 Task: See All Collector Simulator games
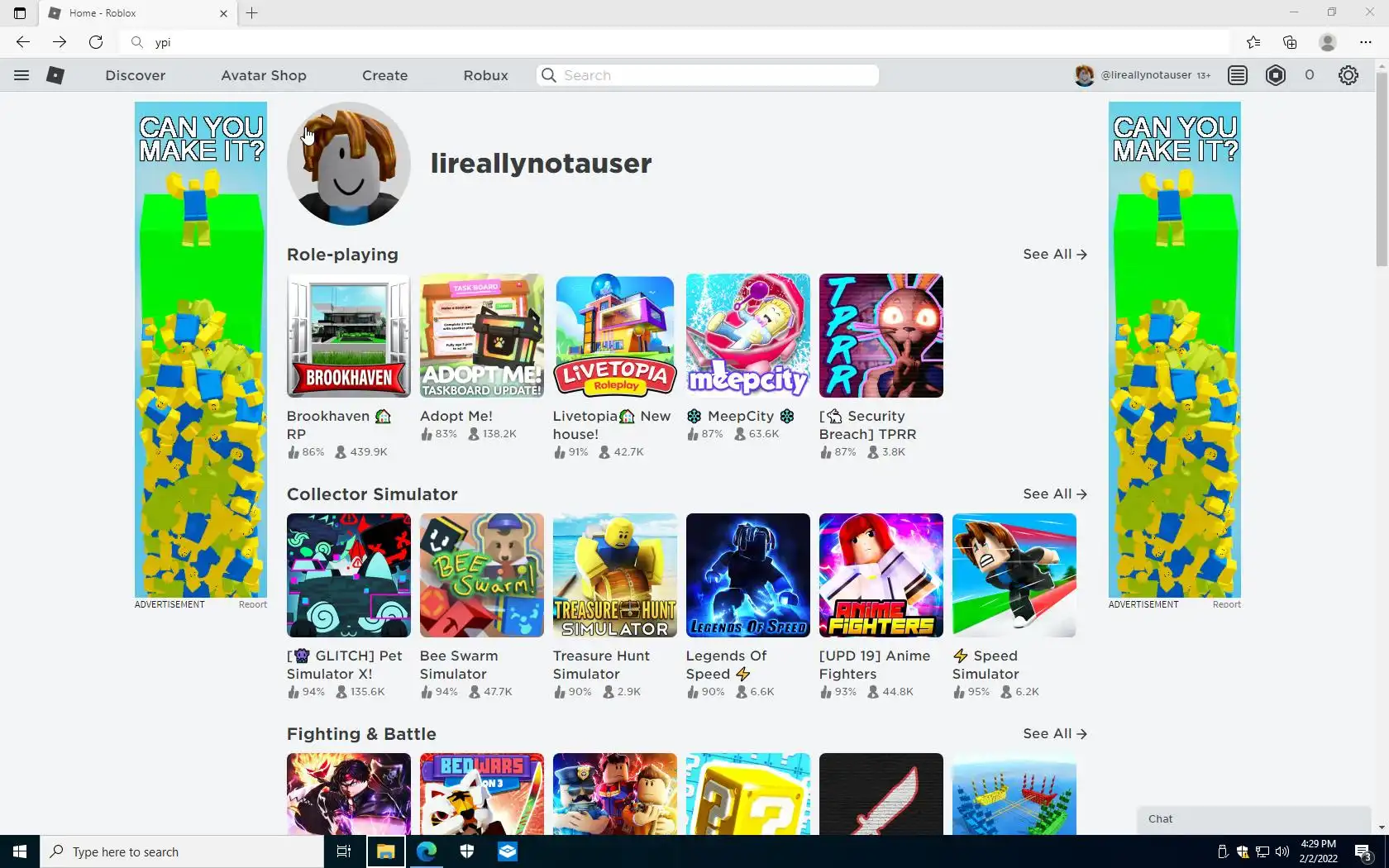[1055, 494]
